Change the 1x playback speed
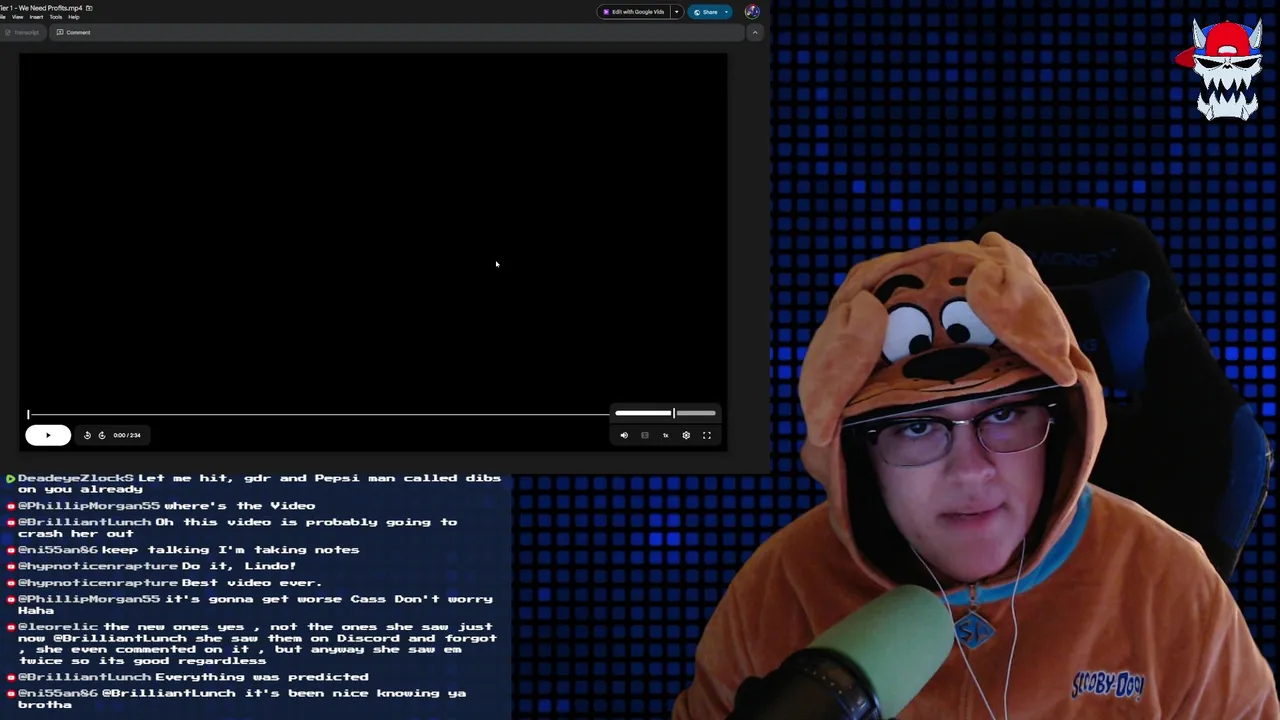This screenshot has width=1280, height=720. (x=665, y=435)
